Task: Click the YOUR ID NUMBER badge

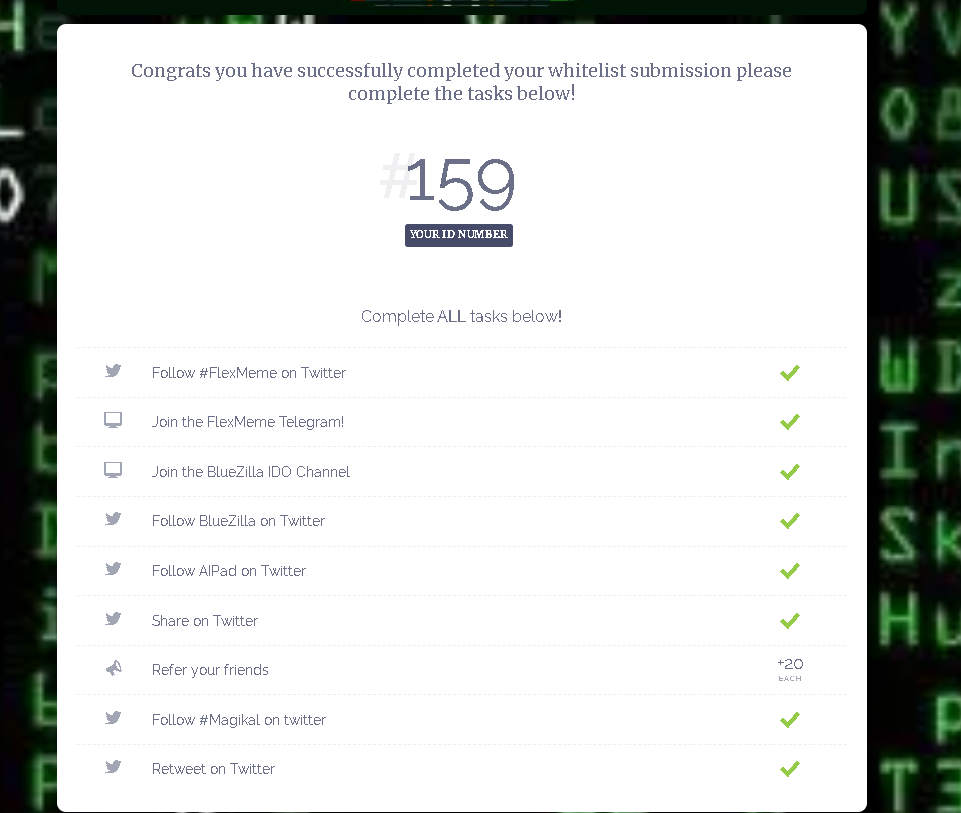Action: pos(458,235)
